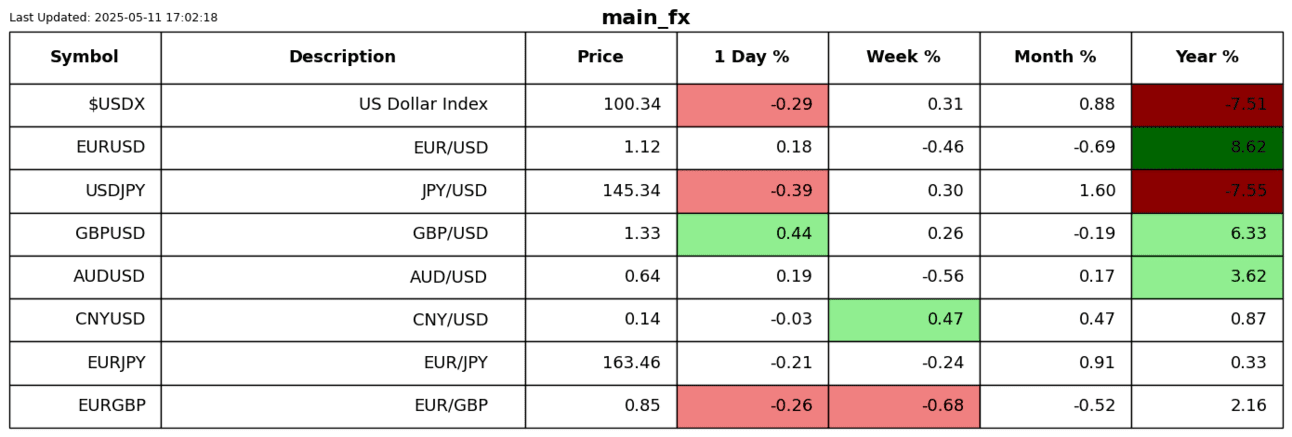
Task: Click the Last Updated timestamp text
Action: coord(113,17)
